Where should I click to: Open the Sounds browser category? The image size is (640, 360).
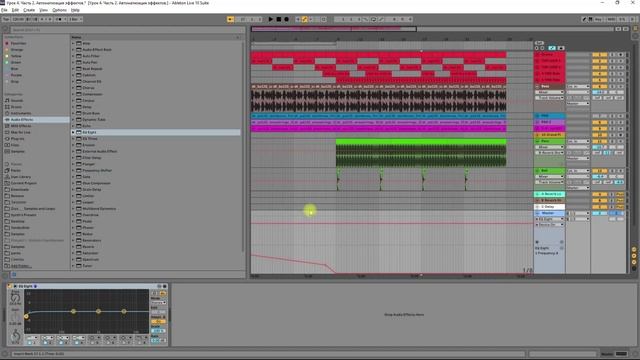pyautogui.click(x=17, y=100)
